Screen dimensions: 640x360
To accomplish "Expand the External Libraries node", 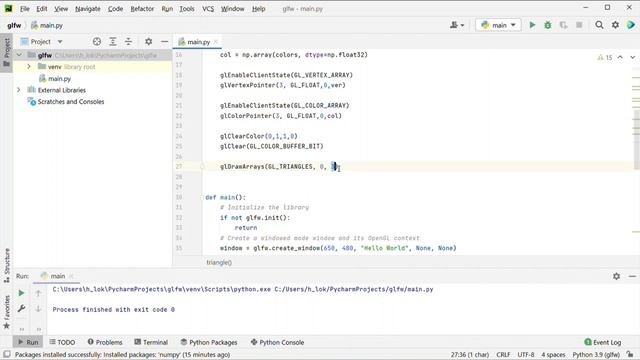I will (19, 90).
